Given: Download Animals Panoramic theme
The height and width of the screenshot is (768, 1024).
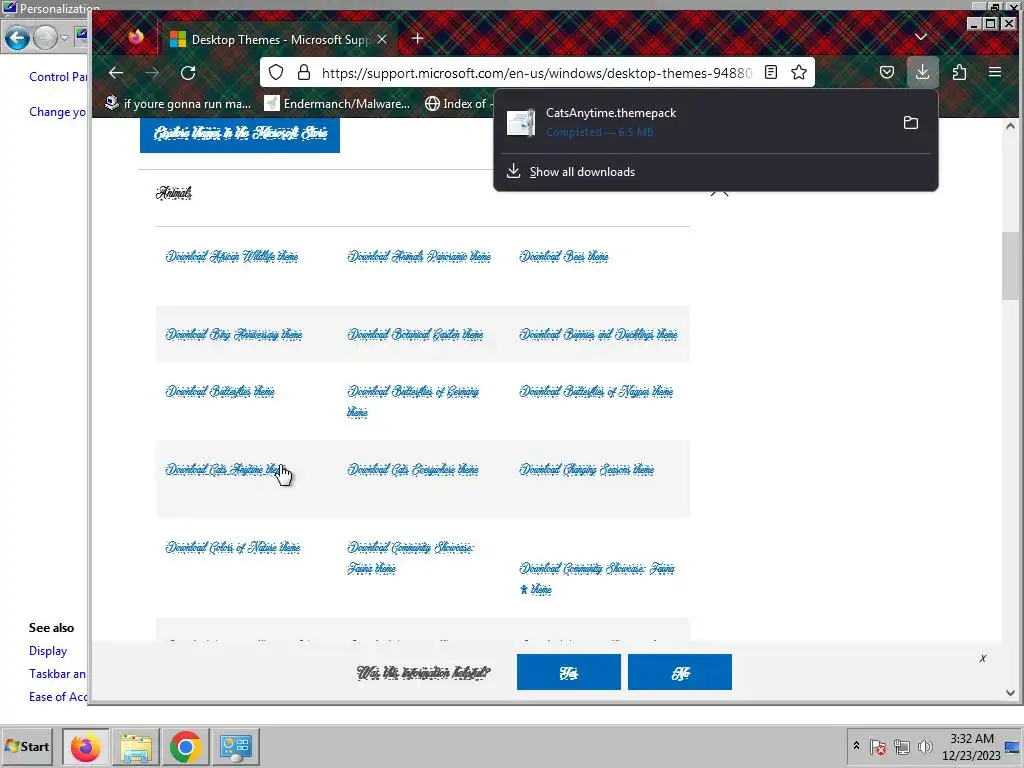Looking at the screenshot, I should point(419,256).
